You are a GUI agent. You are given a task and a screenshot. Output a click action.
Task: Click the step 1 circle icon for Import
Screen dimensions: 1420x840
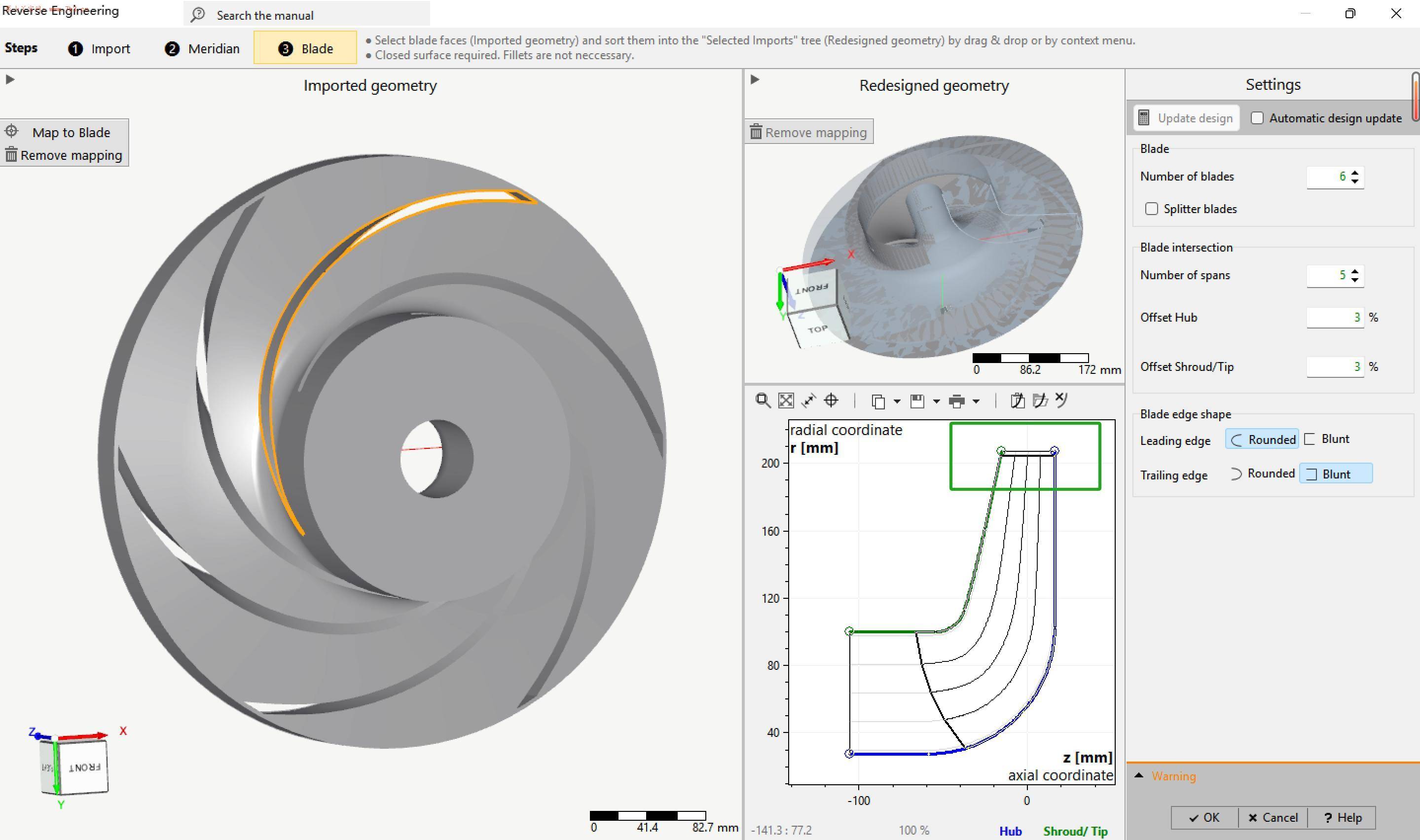75,49
